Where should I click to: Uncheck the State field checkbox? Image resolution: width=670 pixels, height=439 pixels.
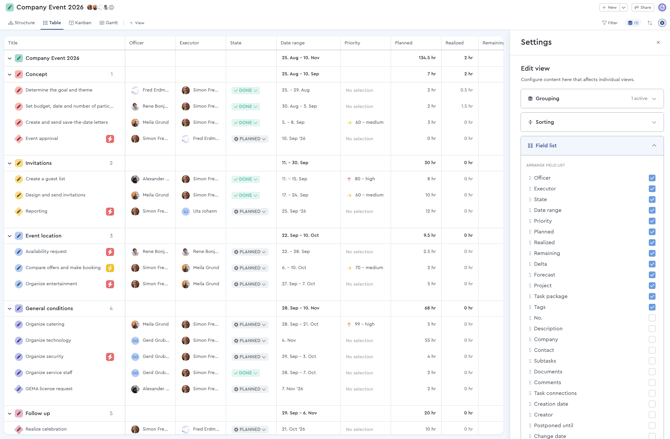tap(652, 199)
